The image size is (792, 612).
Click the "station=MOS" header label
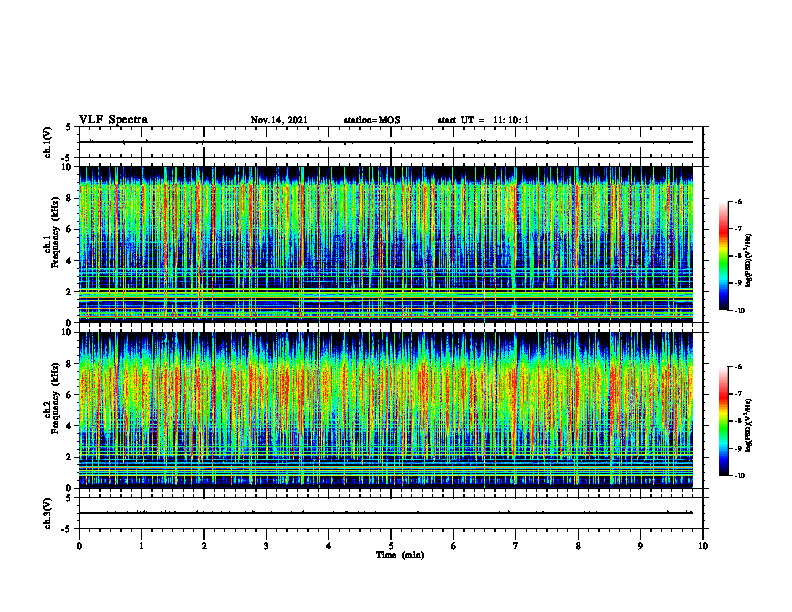372,120
